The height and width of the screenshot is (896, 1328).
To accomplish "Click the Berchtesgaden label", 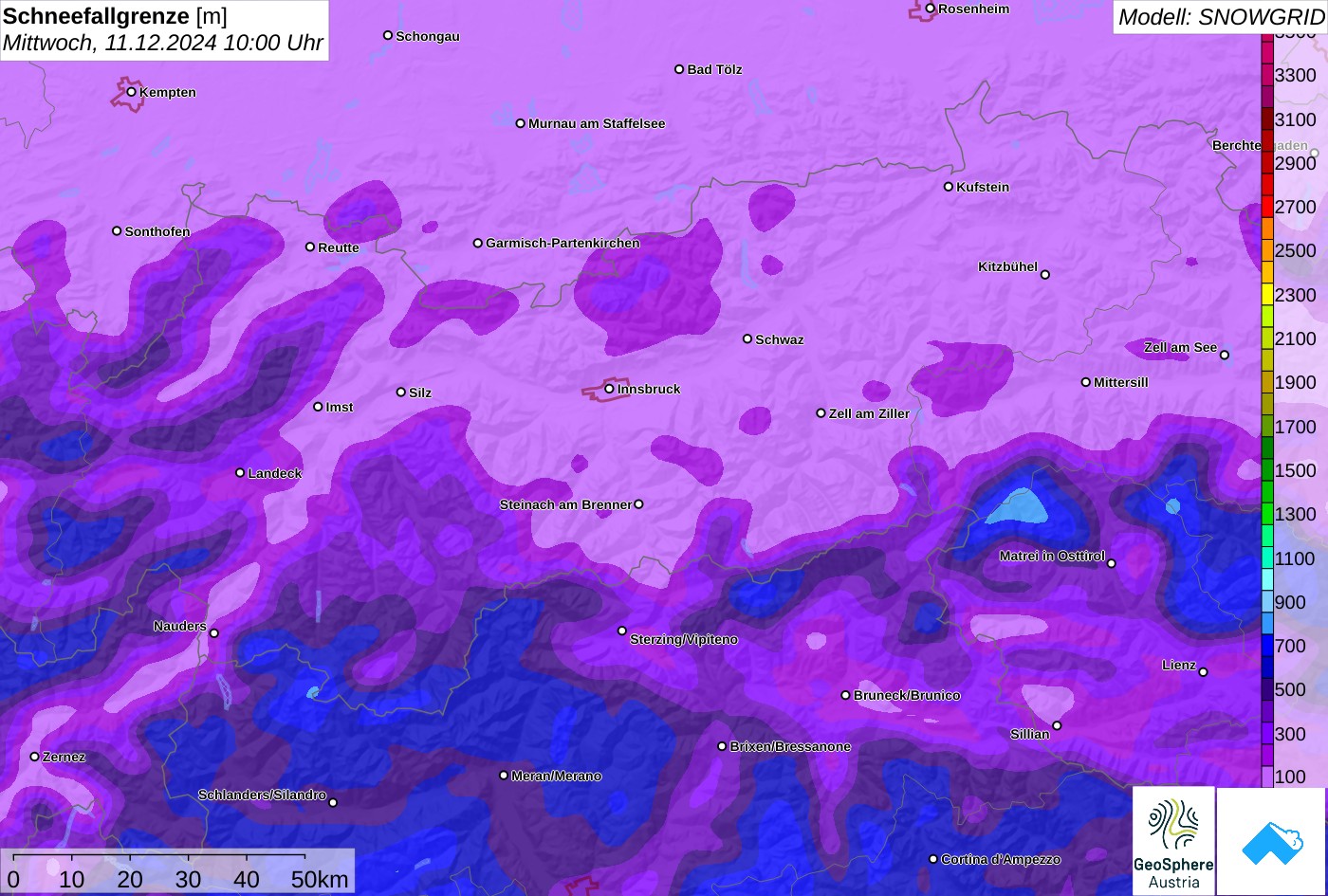I will point(1260,145).
